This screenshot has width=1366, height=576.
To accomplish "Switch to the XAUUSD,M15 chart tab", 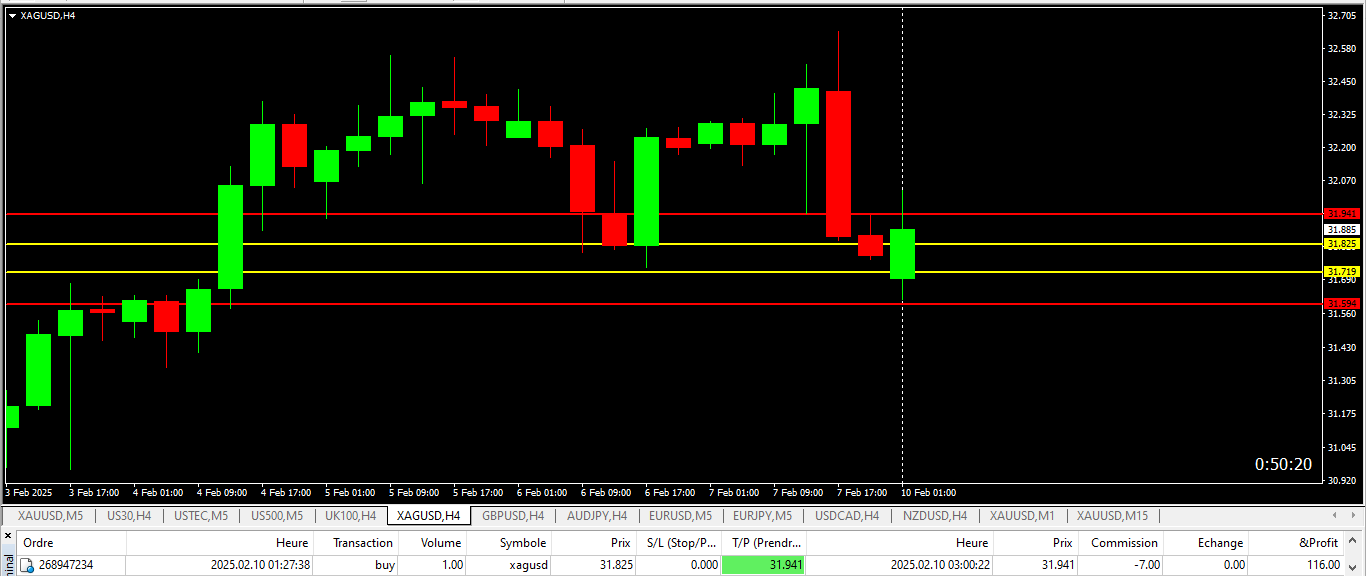I will click(1112, 516).
